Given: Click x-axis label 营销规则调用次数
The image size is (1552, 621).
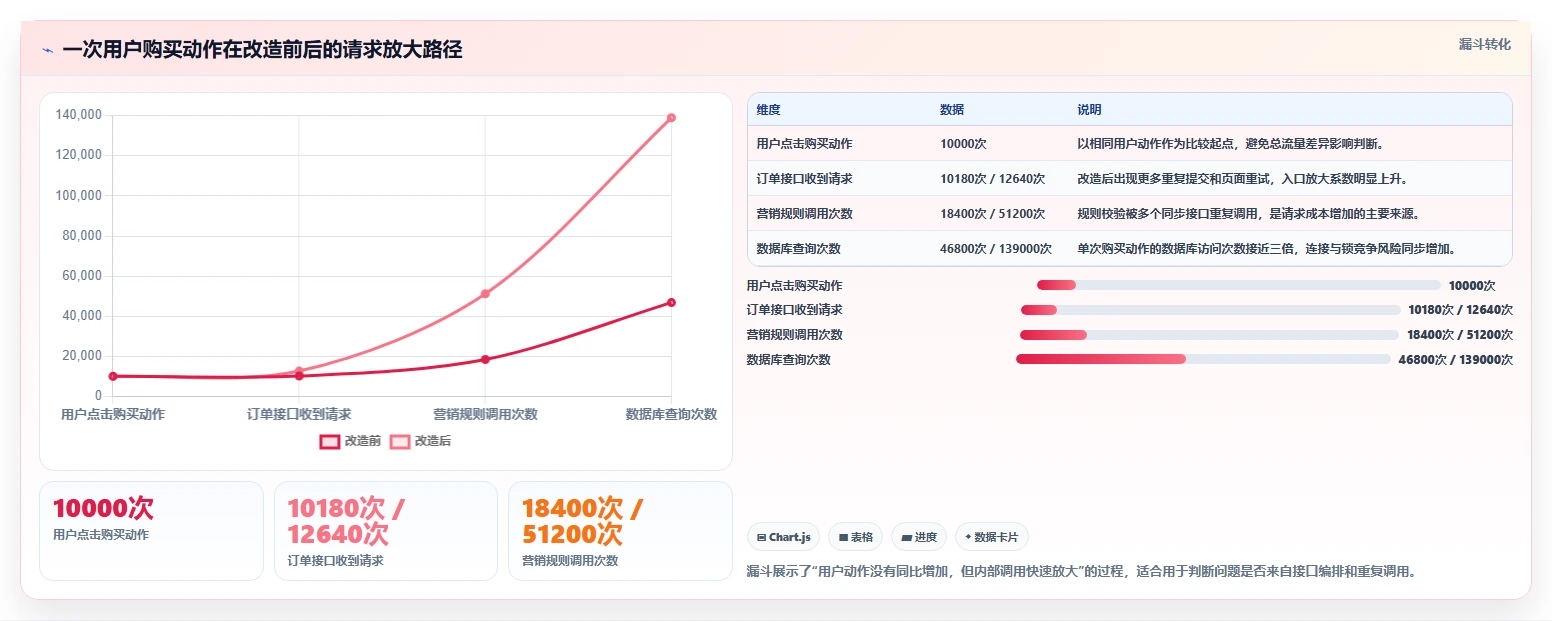Looking at the screenshot, I should pos(485,414).
